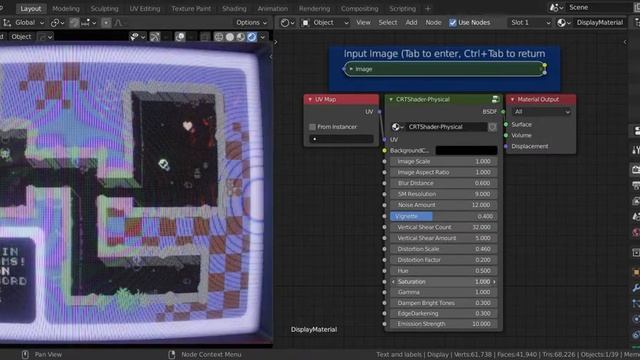Select material preview viewport shading

click(x=241, y=37)
